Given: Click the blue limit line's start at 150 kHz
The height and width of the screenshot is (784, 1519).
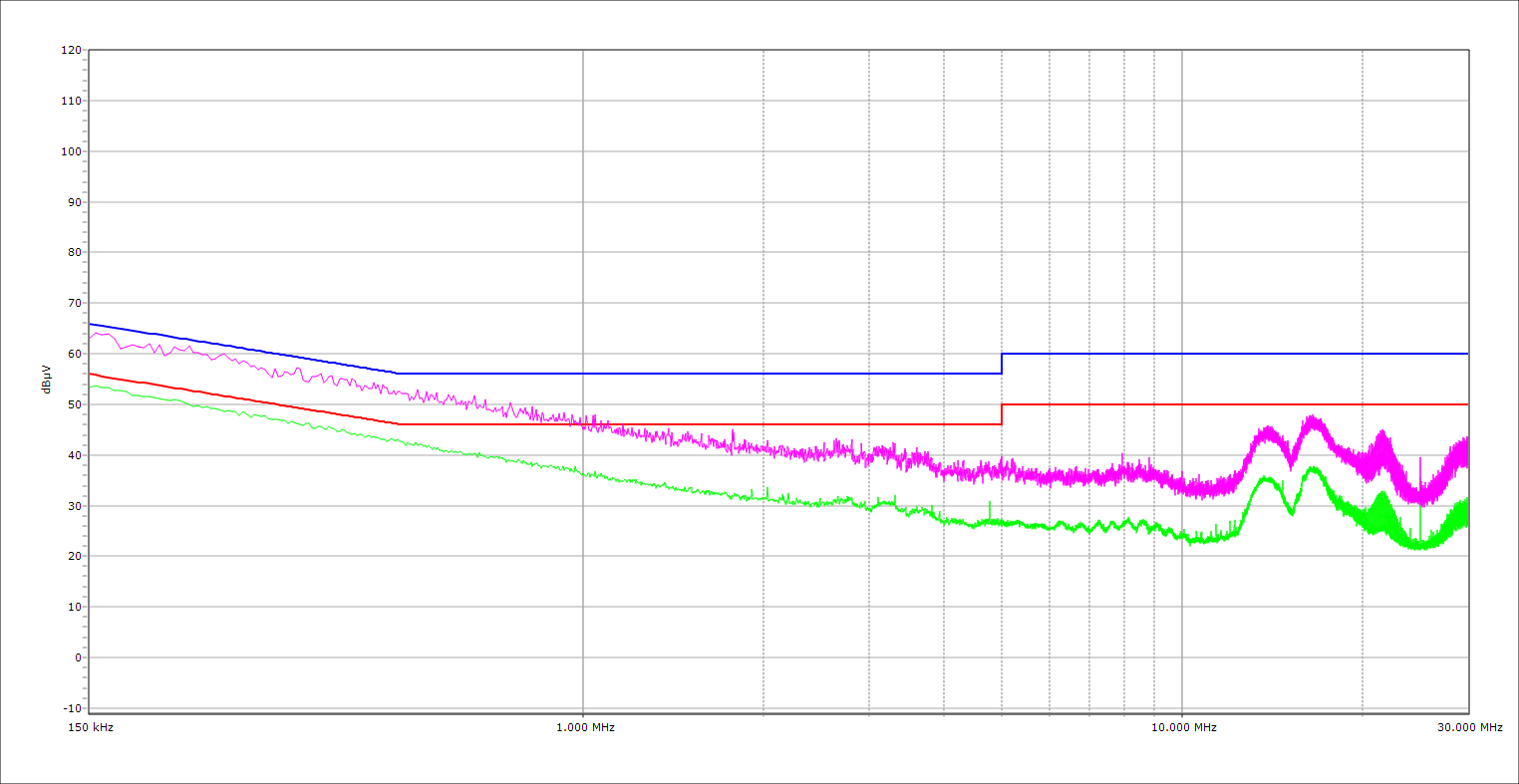Looking at the screenshot, I should (x=91, y=324).
